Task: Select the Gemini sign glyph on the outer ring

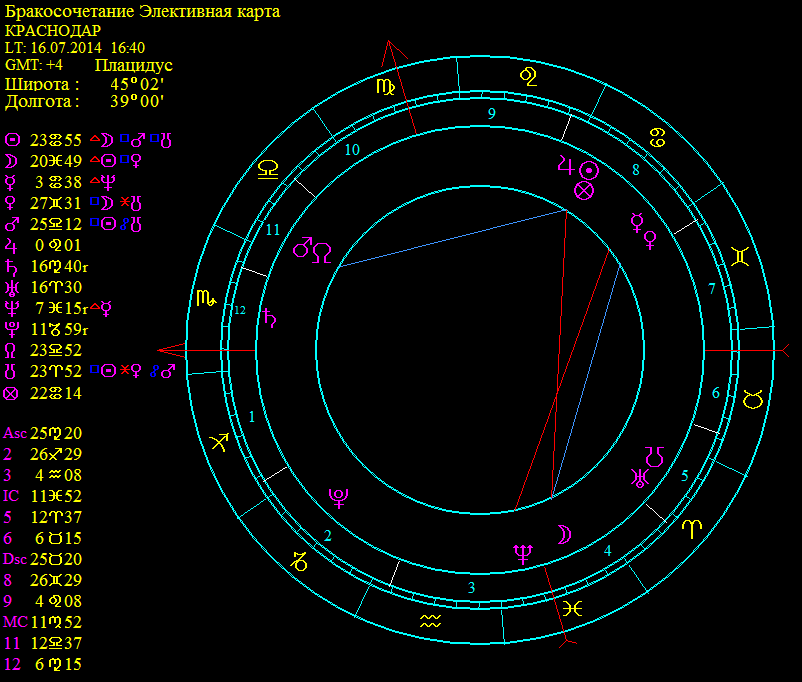Action: coord(740,256)
